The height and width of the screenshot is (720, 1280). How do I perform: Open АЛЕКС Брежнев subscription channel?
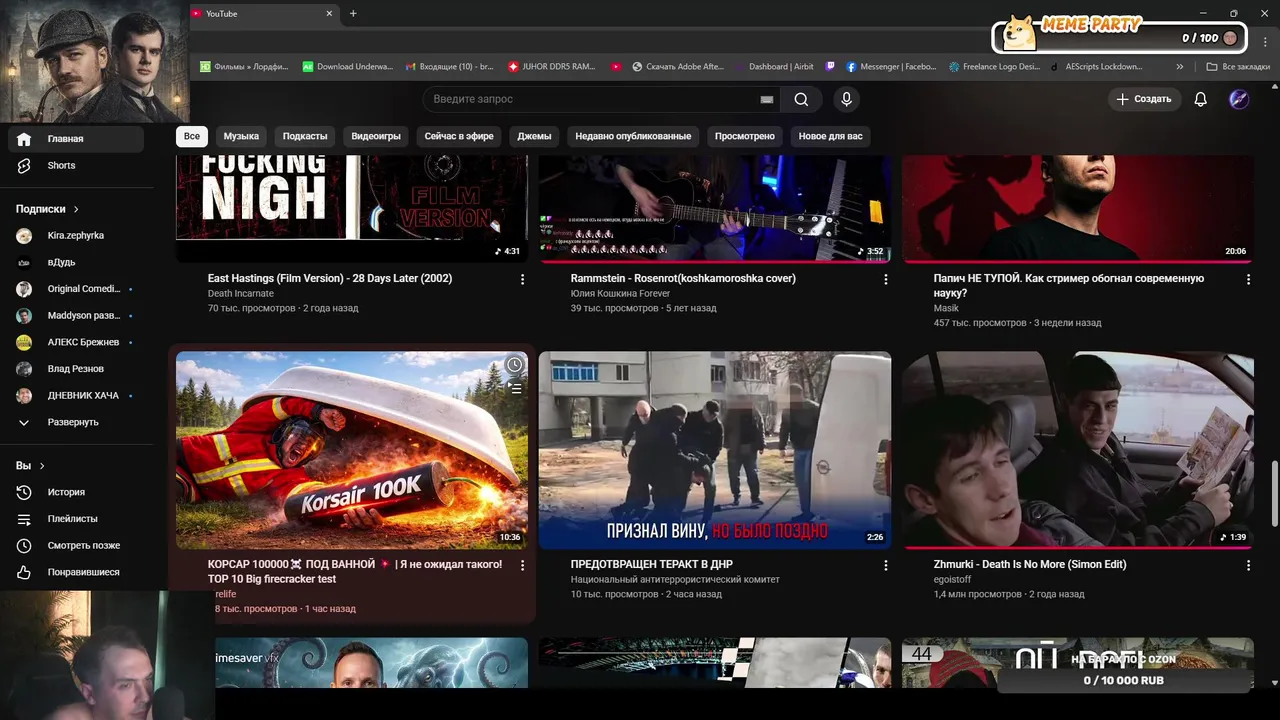76,342
